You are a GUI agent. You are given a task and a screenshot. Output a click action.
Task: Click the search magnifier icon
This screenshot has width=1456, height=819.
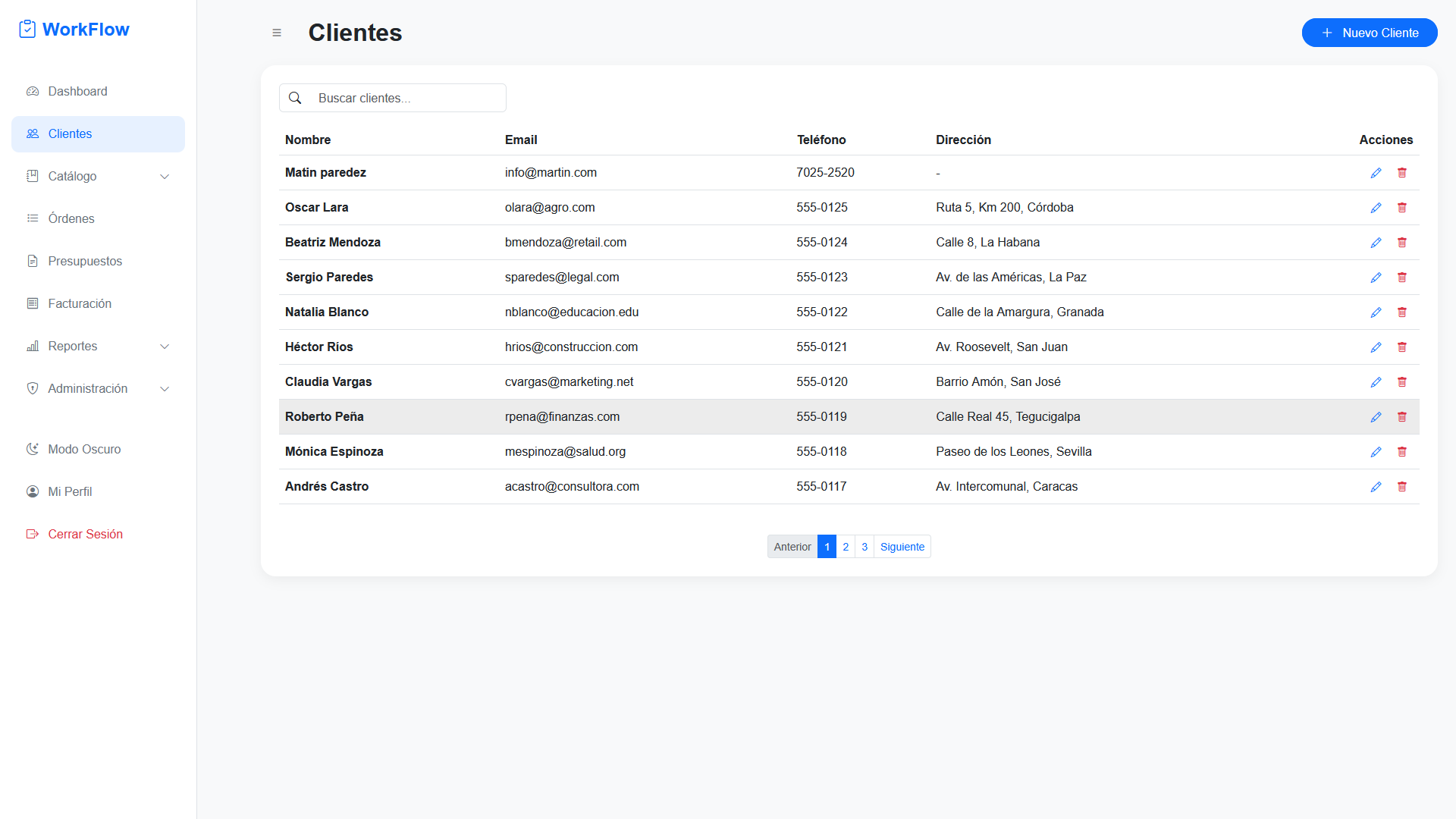(295, 98)
